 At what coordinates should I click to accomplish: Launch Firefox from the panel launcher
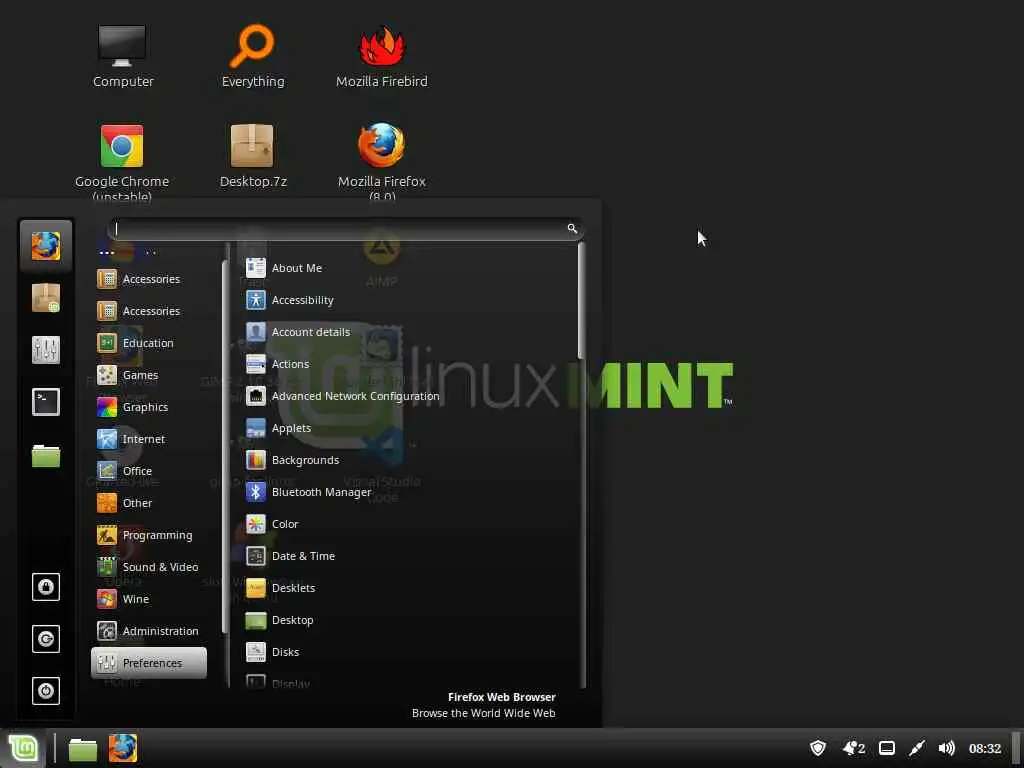pyautogui.click(x=123, y=748)
